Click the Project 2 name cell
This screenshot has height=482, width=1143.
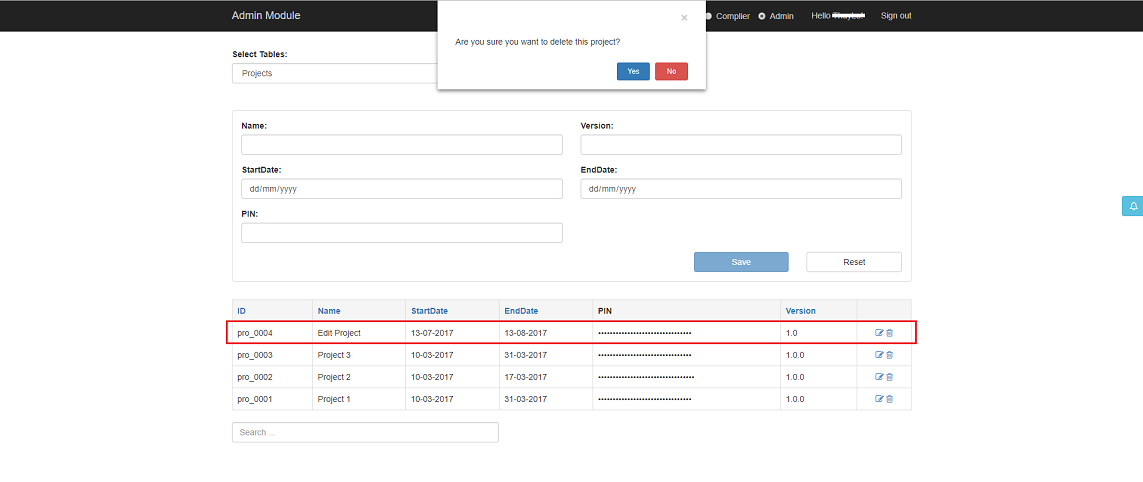[x=359, y=377]
